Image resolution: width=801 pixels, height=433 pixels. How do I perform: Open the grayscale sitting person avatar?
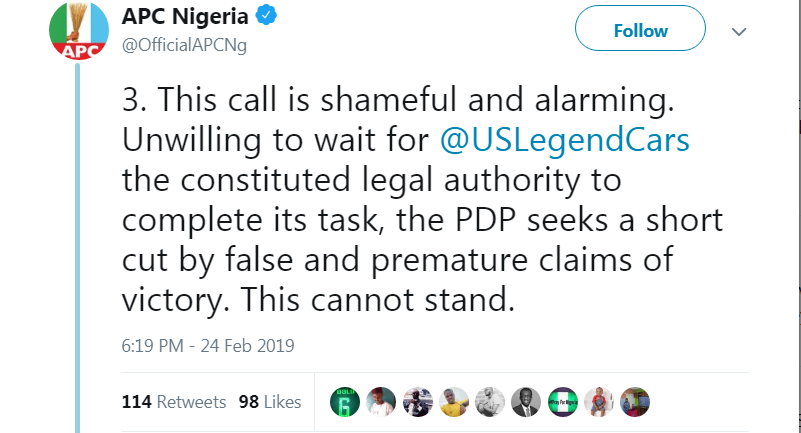(490, 402)
